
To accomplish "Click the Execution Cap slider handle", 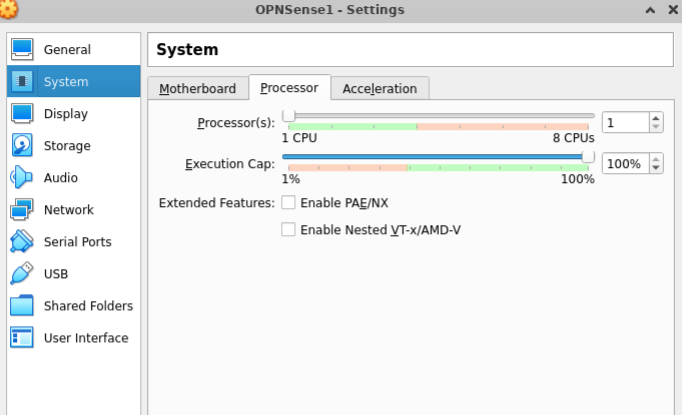I will 588,157.
